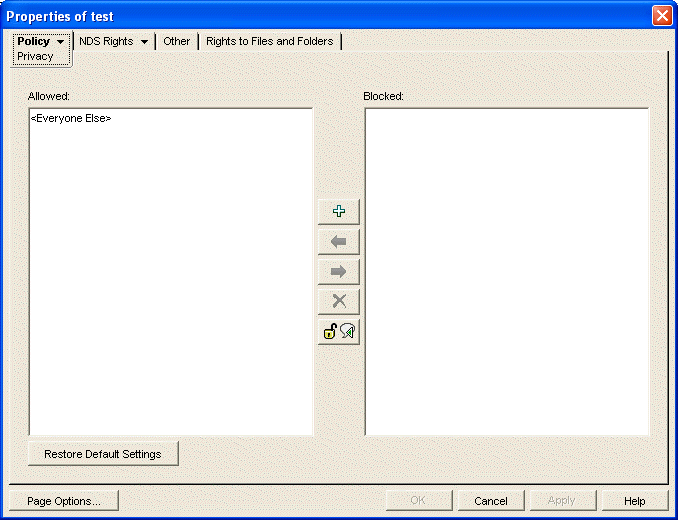The width and height of the screenshot is (678, 520).
Task: Open Help for this dialog
Action: 634,501
